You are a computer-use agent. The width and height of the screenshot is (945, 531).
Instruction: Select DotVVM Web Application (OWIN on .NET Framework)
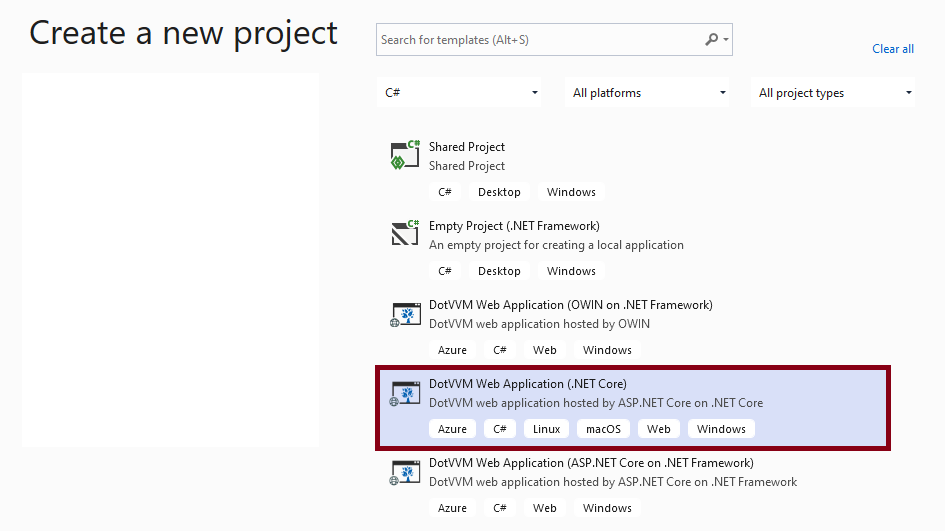pos(571,305)
